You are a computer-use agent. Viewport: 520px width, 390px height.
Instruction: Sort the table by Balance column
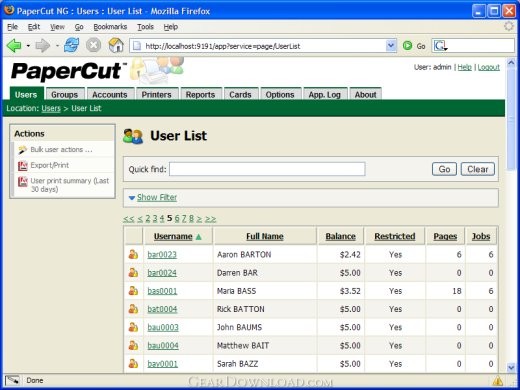340,236
